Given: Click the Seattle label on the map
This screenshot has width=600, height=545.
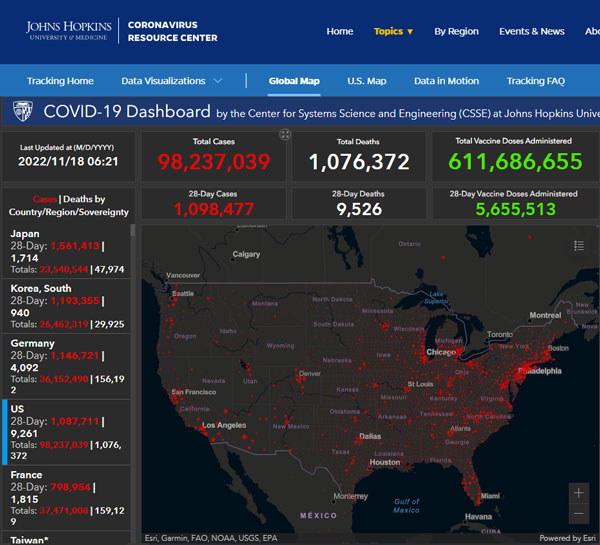Looking at the screenshot, I should pyautogui.click(x=183, y=293).
